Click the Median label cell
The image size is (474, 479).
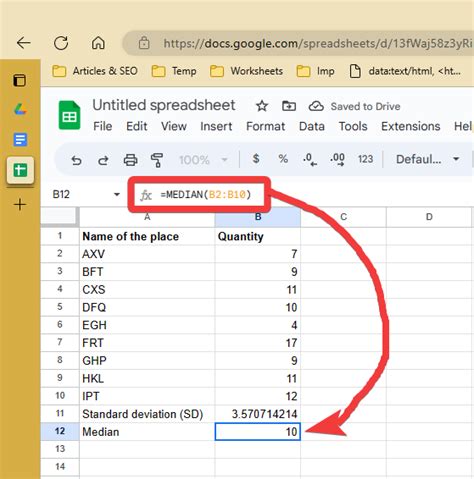(x=147, y=432)
